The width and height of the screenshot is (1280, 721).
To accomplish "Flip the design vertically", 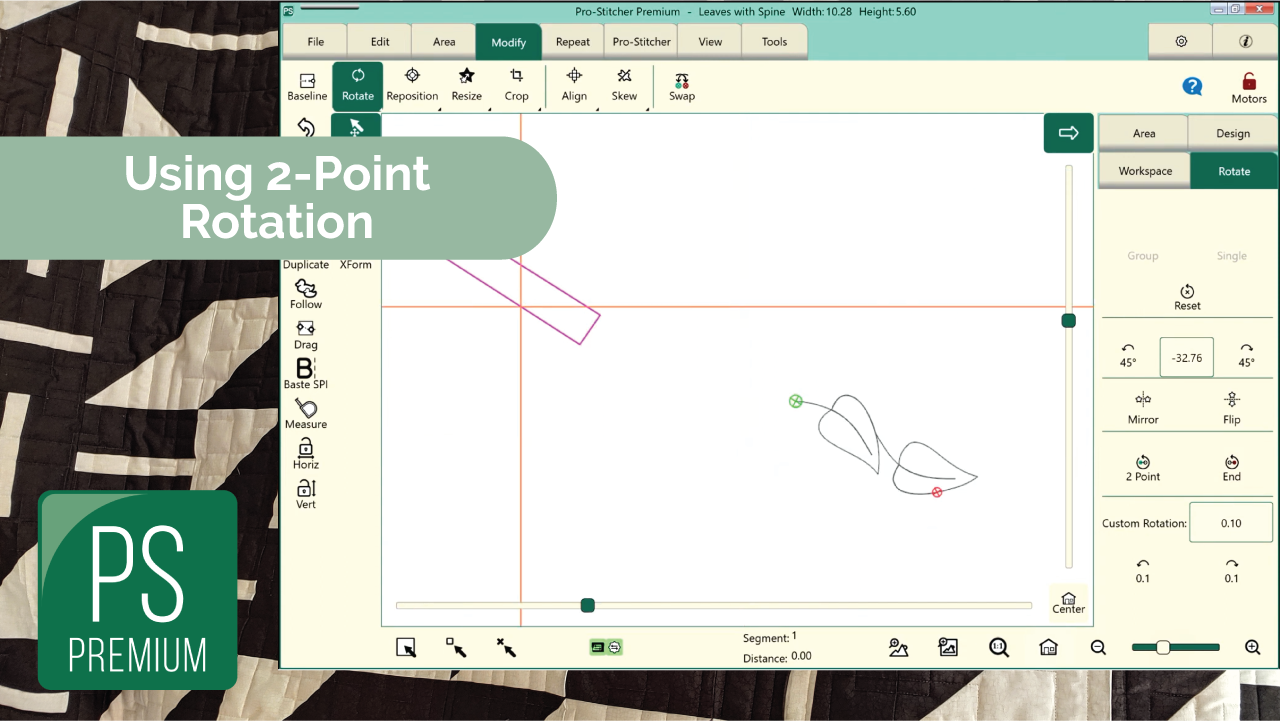I will tap(1231, 406).
